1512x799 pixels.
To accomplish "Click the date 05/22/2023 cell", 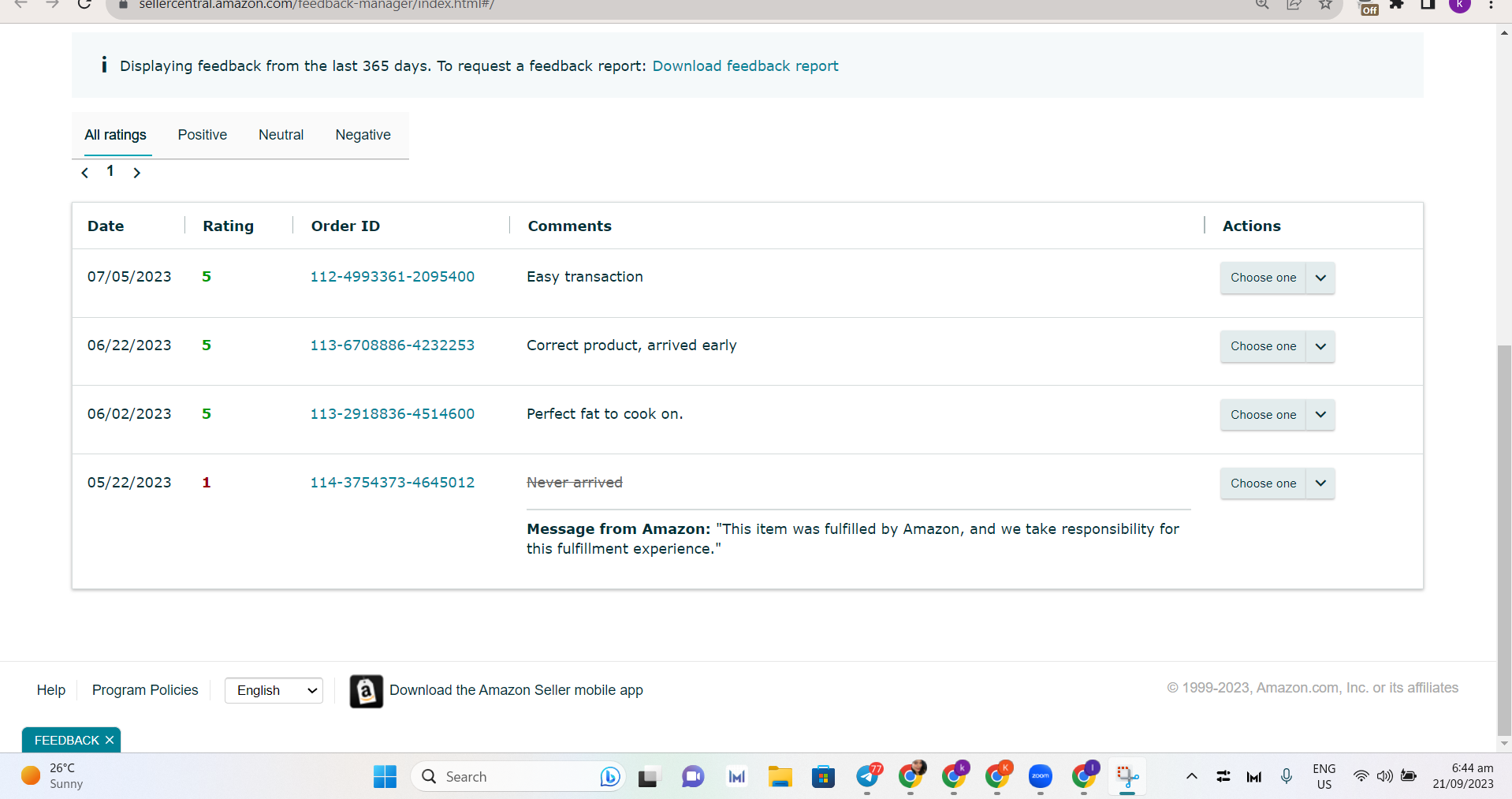I will (129, 483).
